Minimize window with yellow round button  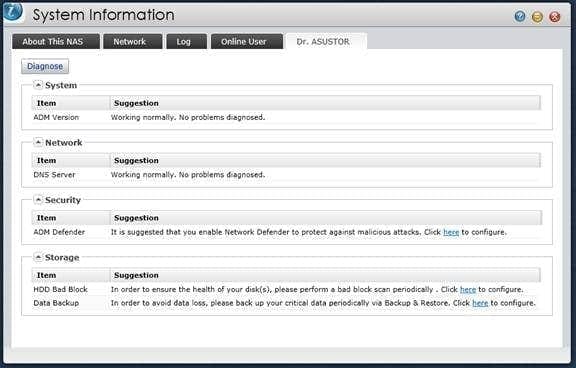pos(537,17)
